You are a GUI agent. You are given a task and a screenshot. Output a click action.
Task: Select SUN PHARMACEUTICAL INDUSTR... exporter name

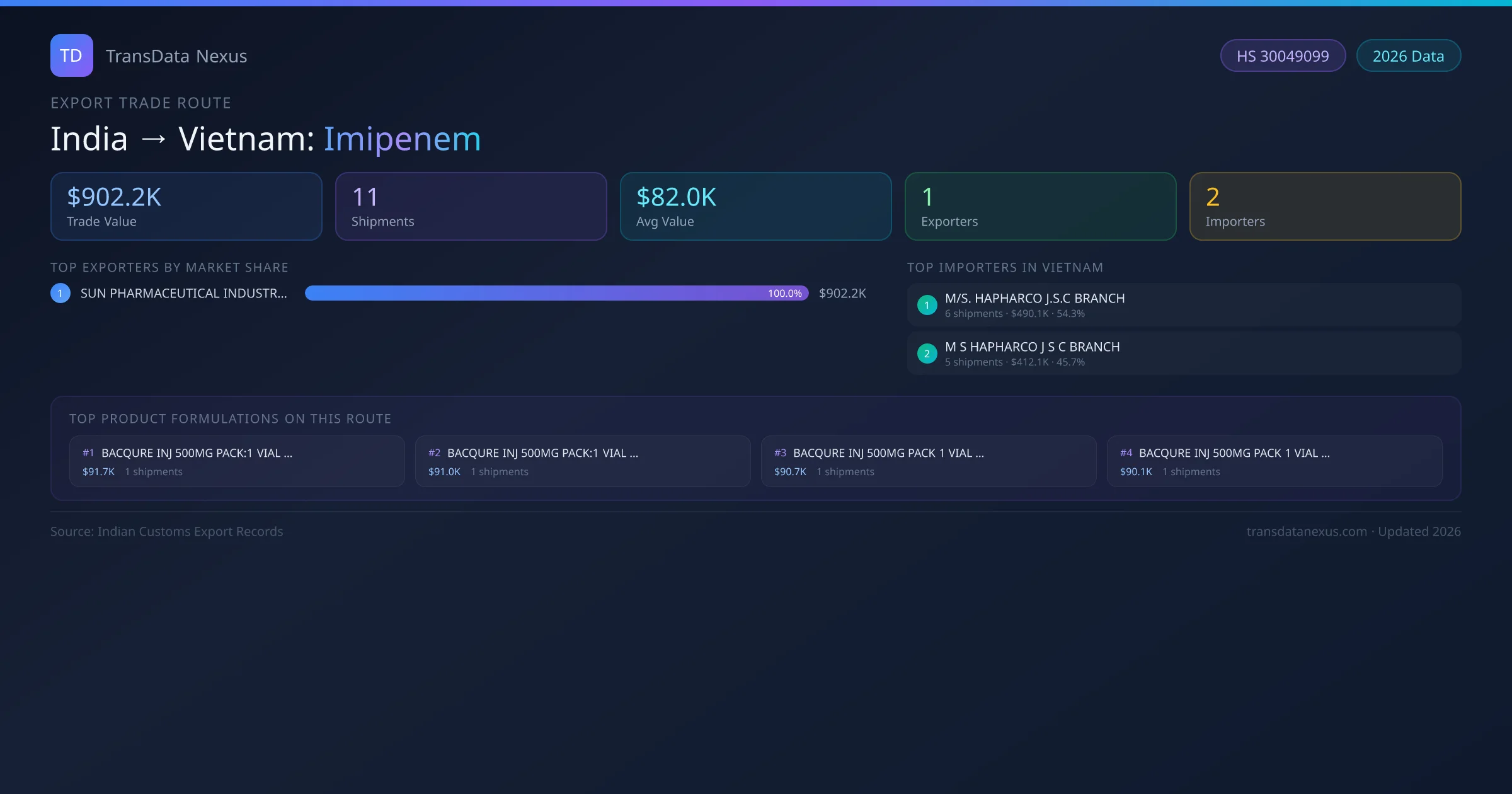click(183, 293)
